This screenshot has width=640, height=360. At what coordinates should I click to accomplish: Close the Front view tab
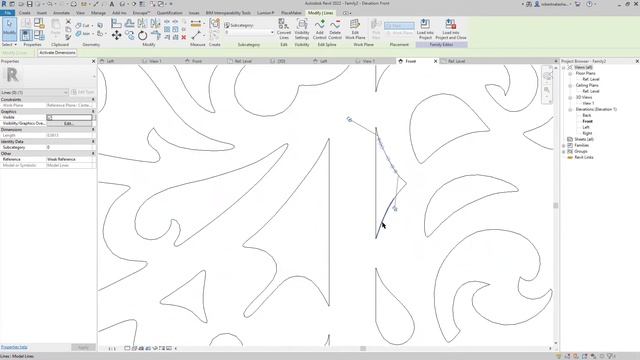coord(435,61)
